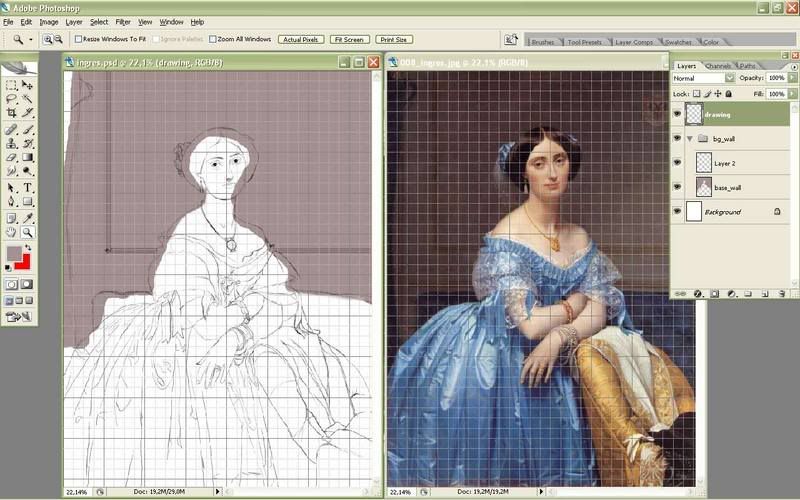Hide the drawing layer via eye icon
The height and width of the screenshot is (500, 800).
[x=677, y=115]
